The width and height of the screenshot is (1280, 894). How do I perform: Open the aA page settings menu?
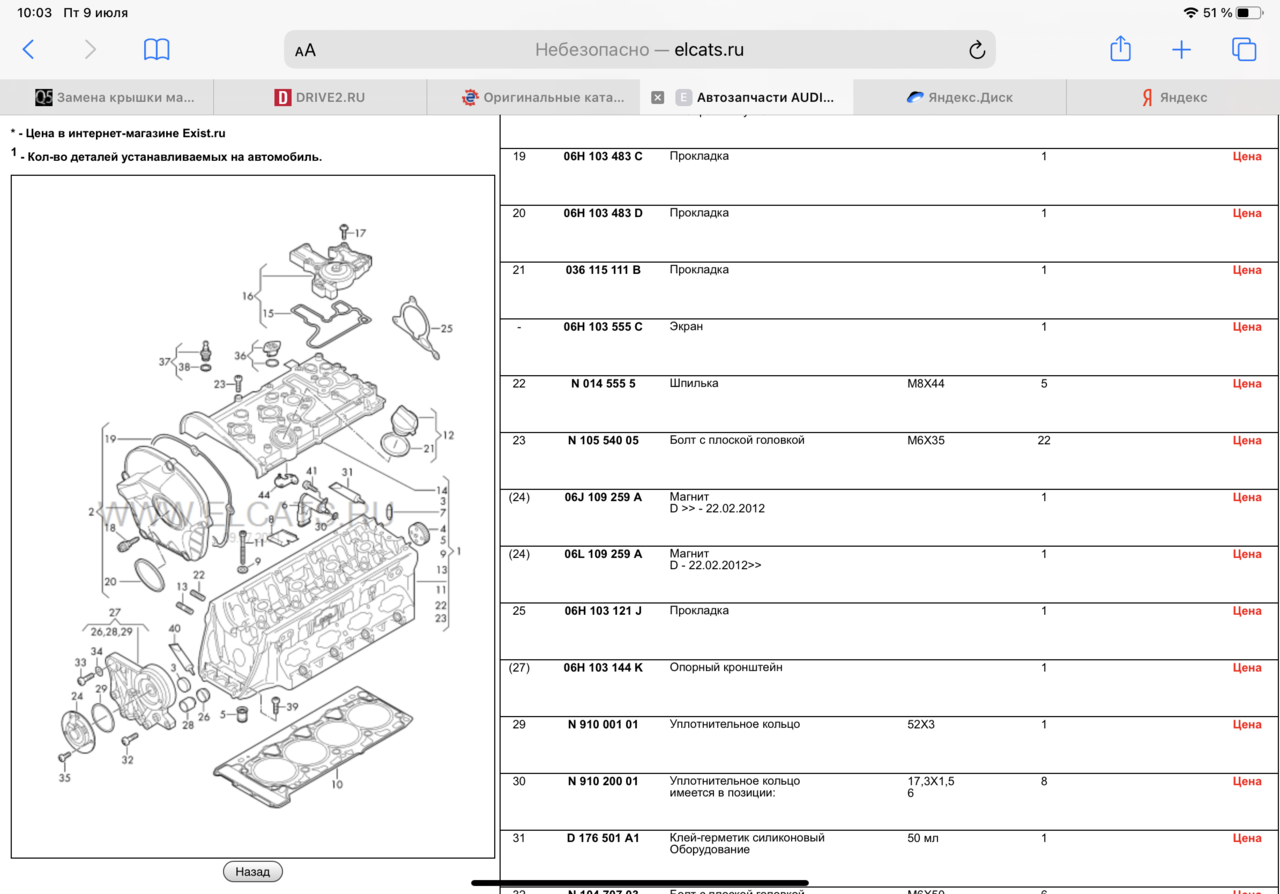305,50
